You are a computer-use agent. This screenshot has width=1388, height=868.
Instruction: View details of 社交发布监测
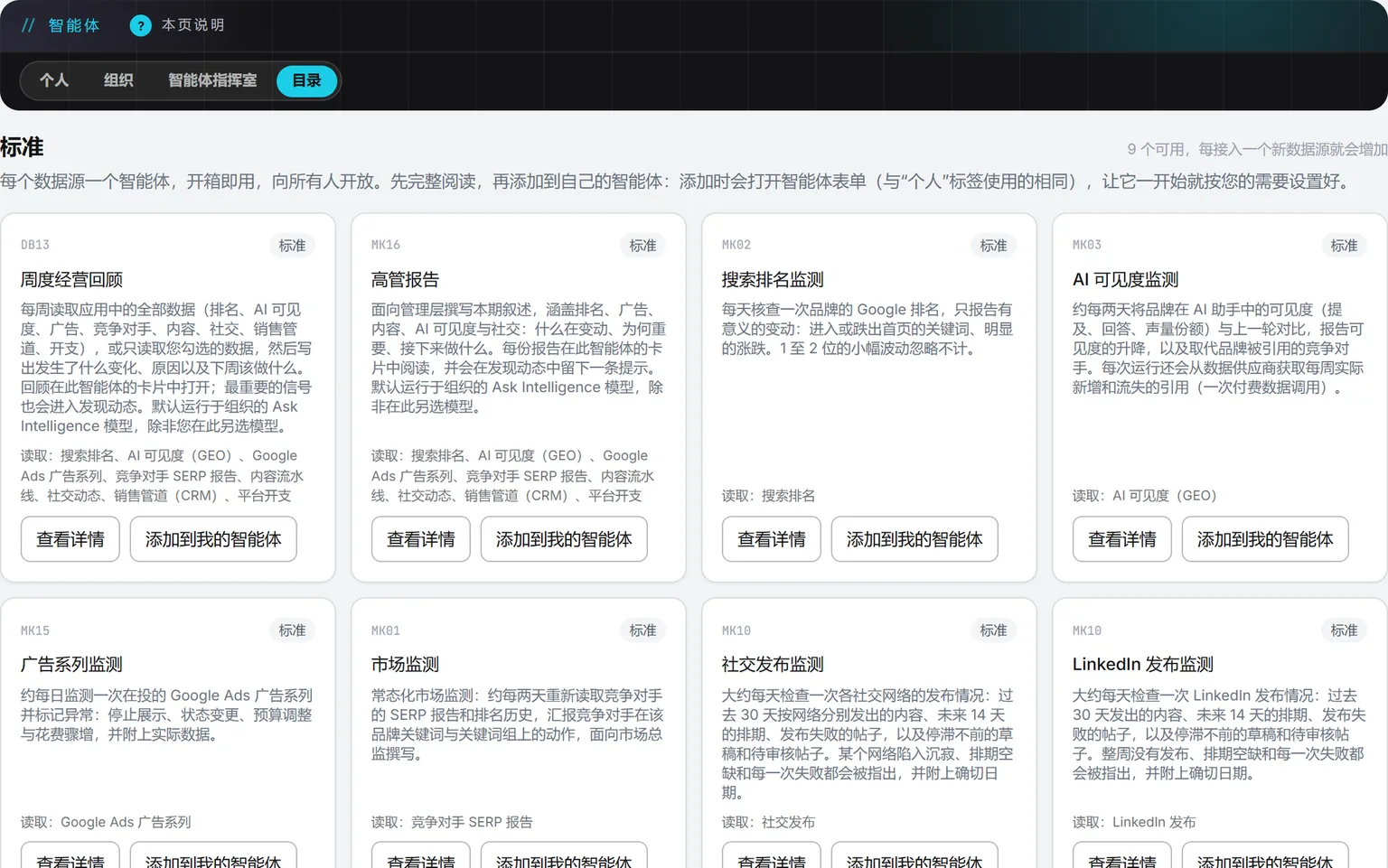(x=772, y=856)
